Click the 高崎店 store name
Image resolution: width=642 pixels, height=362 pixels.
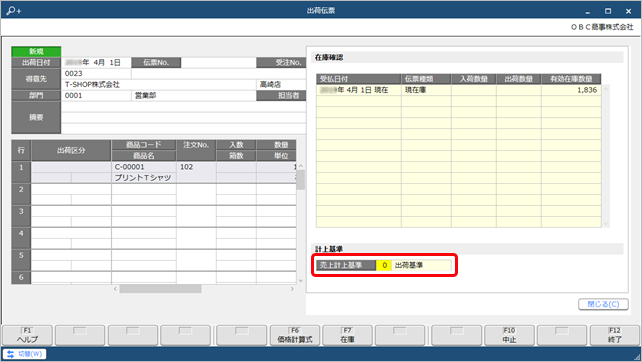[x=270, y=85]
